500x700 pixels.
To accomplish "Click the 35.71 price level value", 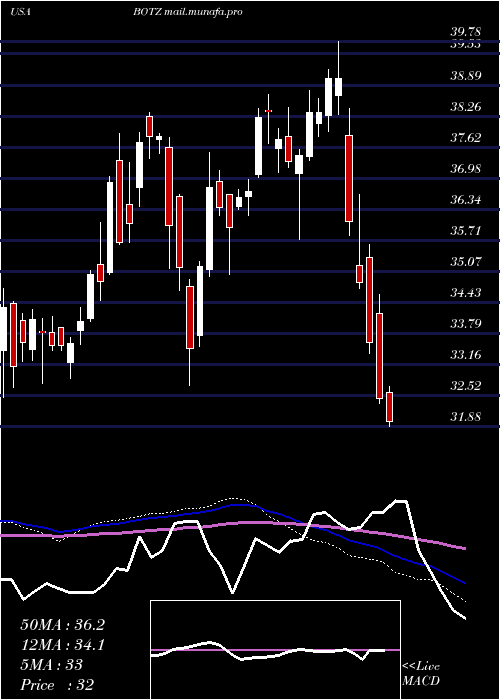I will pyautogui.click(x=466, y=231).
